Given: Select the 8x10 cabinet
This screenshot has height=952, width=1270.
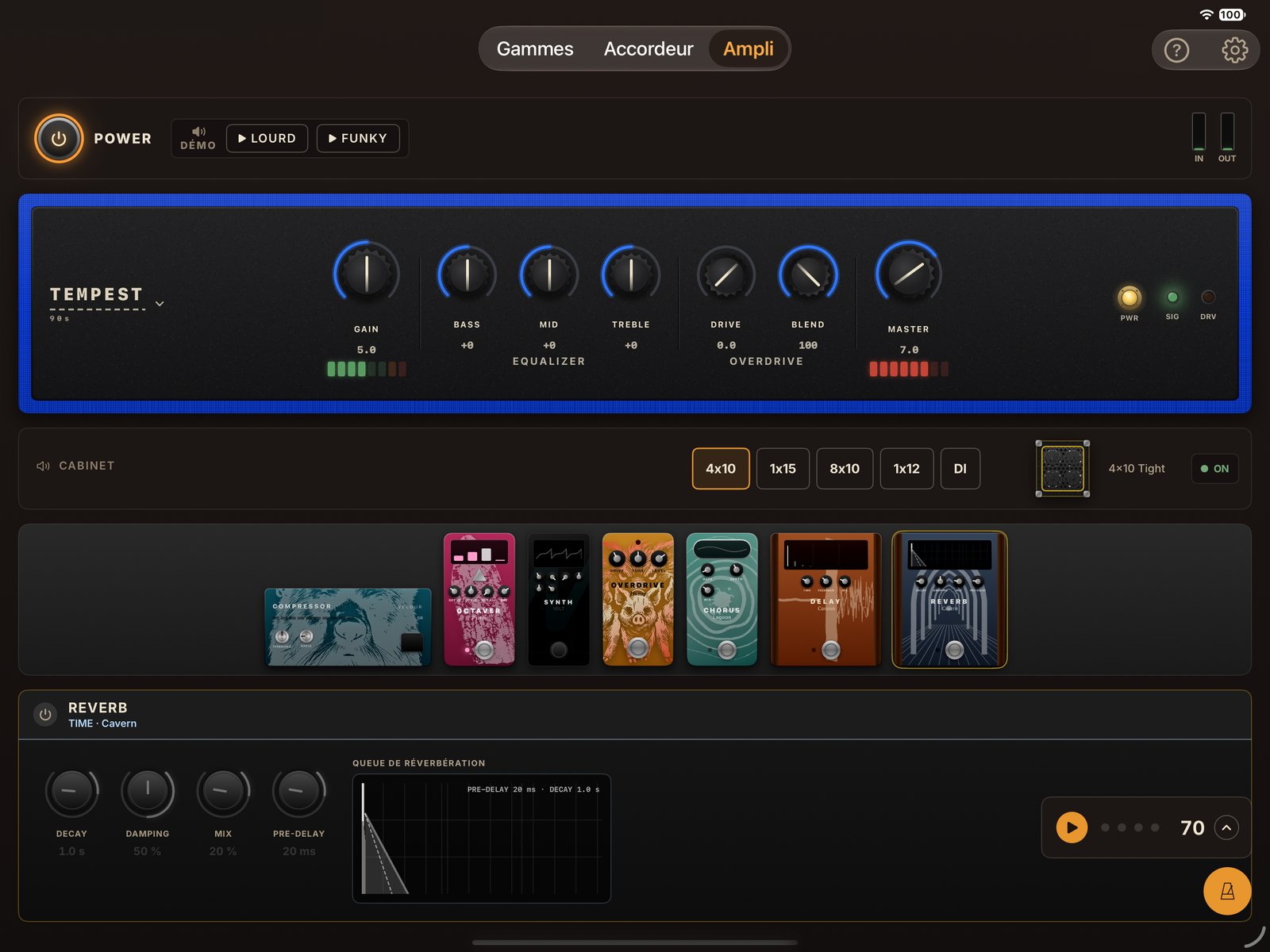Looking at the screenshot, I should tap(845, 469).
